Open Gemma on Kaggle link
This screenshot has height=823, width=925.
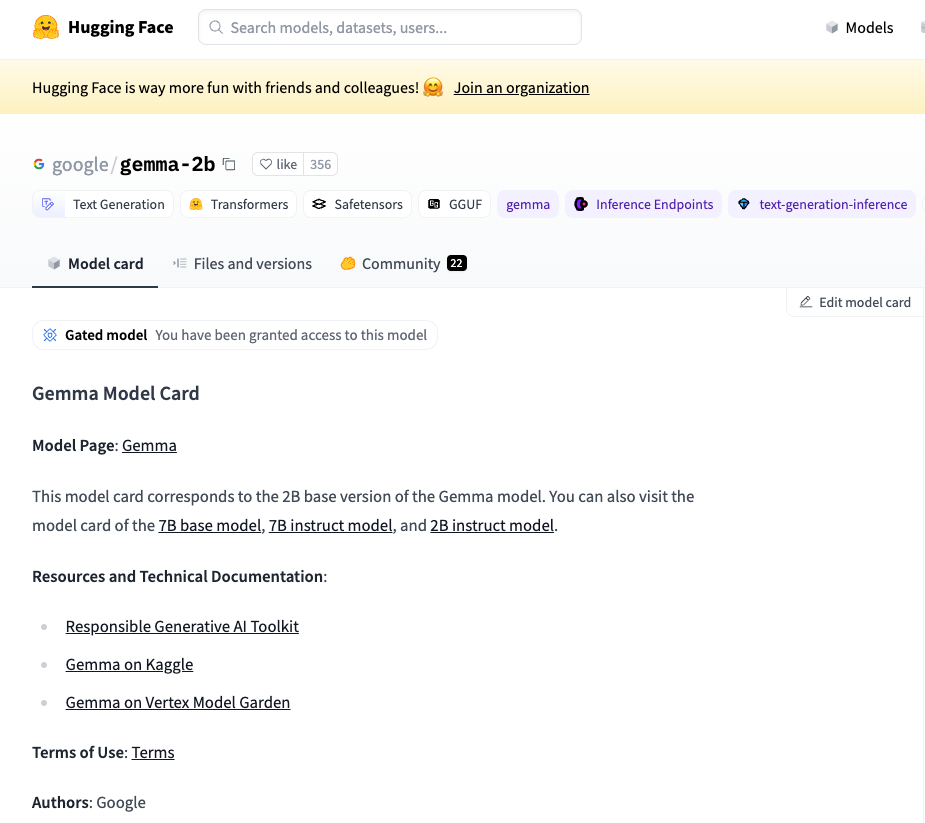pyautogui.click(x=129, y=664)
